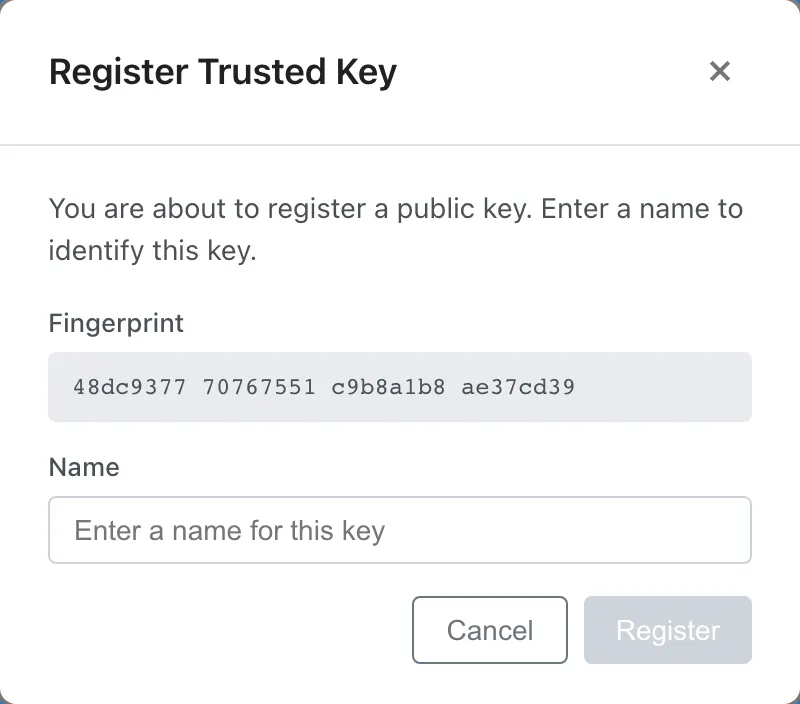Focus the key name input field

pyautogui.click(x=400, y=530)
